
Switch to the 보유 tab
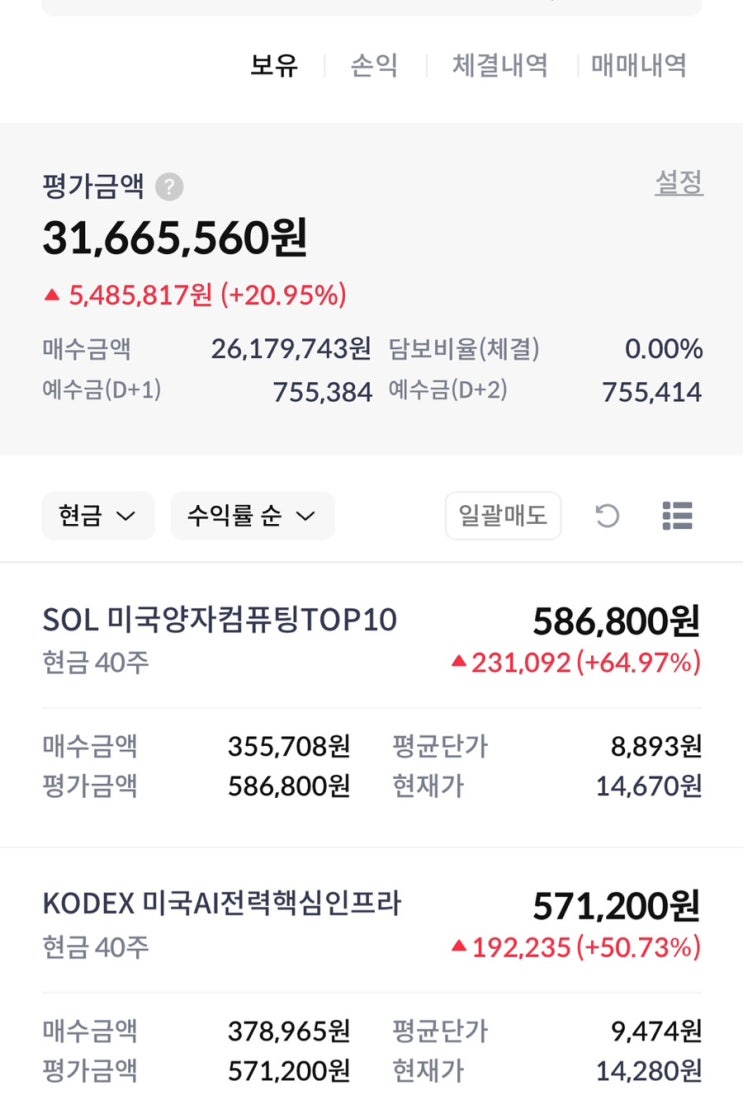274,66
